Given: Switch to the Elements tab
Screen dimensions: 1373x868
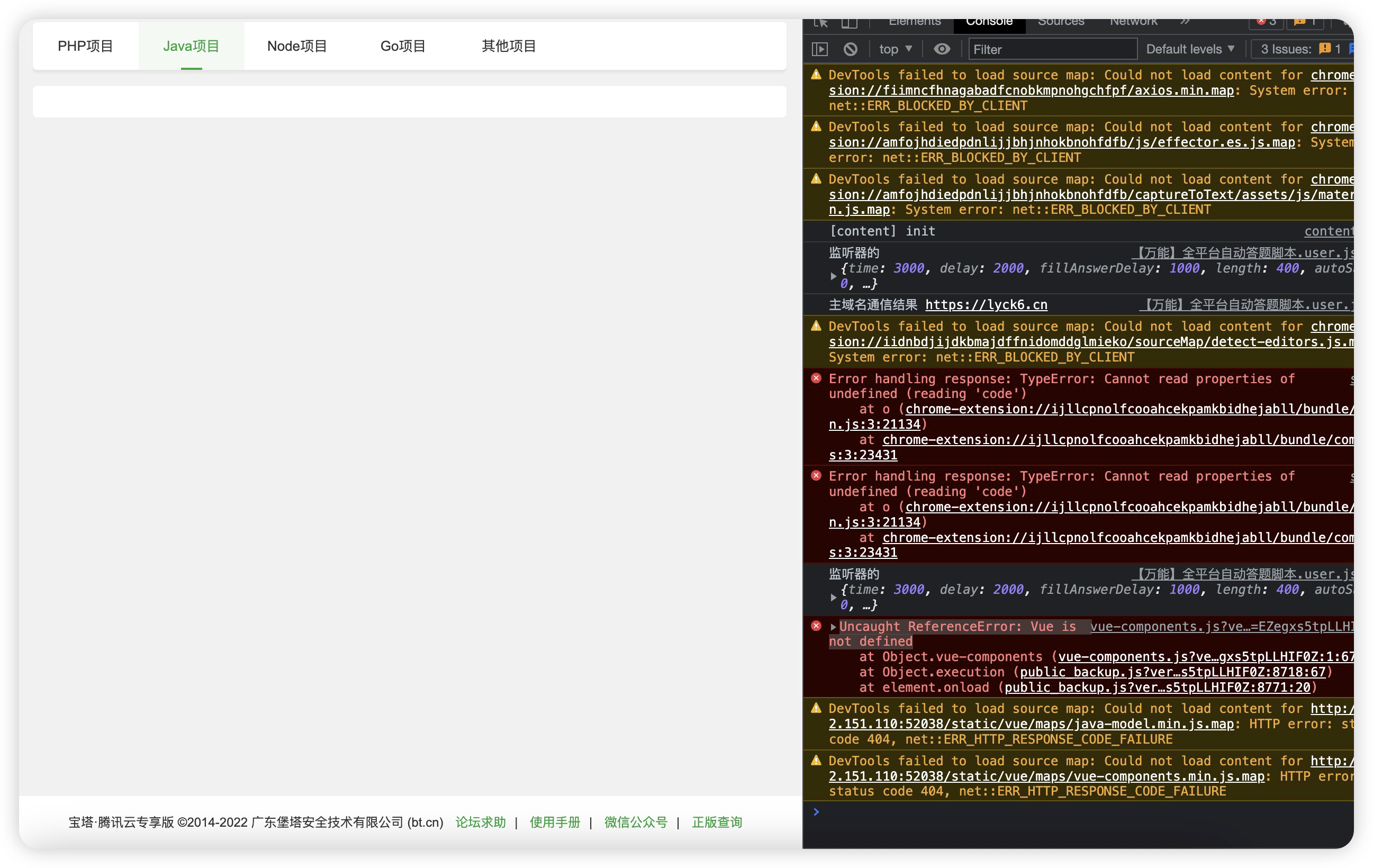Looking at the screenshot, I should (x=915, y=22).
